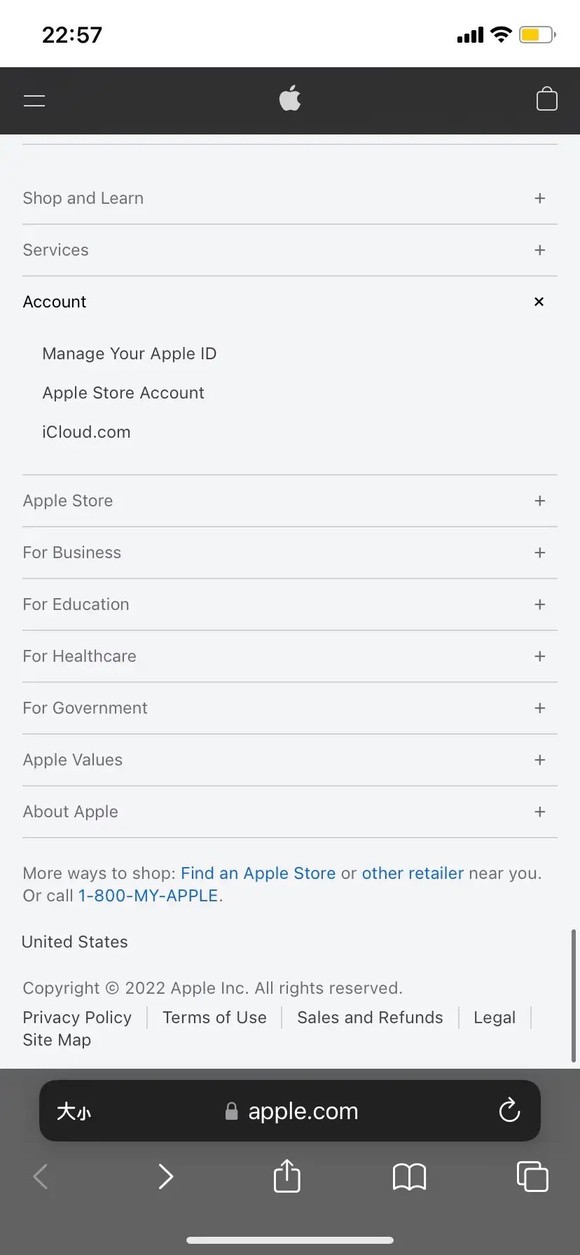Open the hamburger navigation menu
Screen dimensions: 580x1255
[35, 100]
